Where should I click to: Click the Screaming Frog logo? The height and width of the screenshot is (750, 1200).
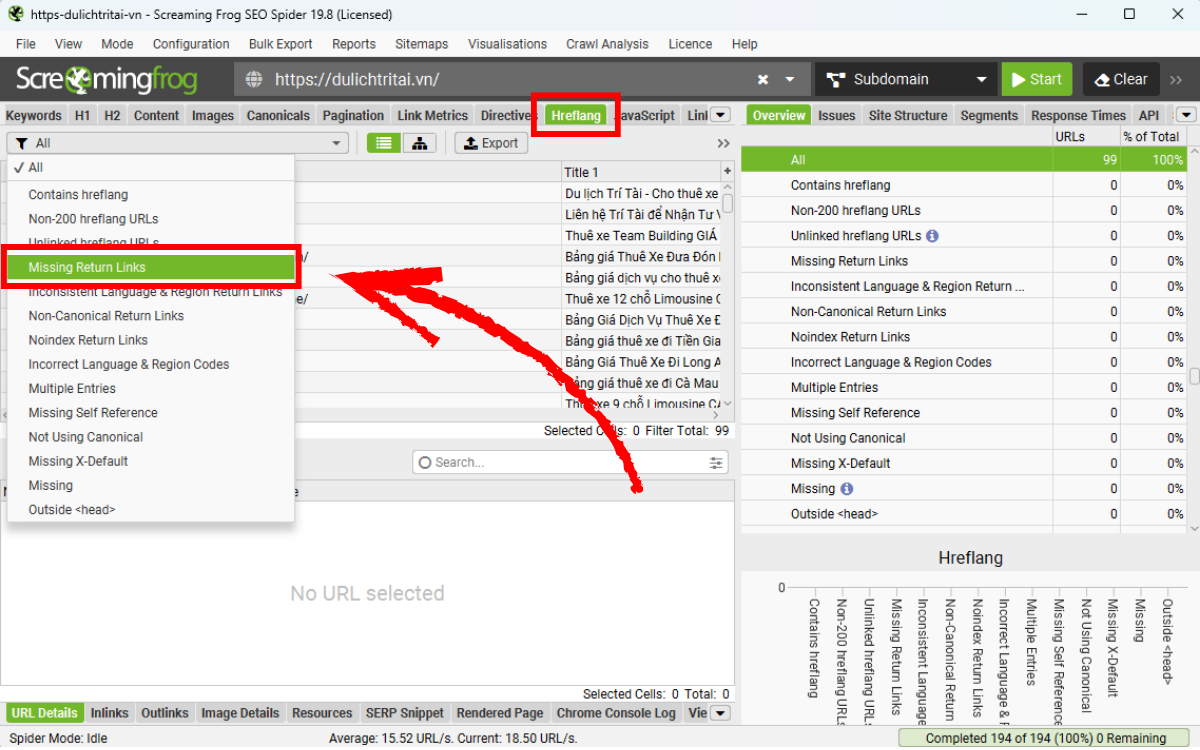(x=105, y=78)
